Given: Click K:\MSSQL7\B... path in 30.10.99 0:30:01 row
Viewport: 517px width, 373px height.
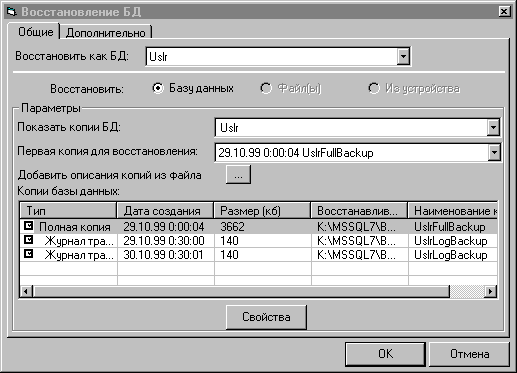Looking at the screenshot, I should click(356, 255).
